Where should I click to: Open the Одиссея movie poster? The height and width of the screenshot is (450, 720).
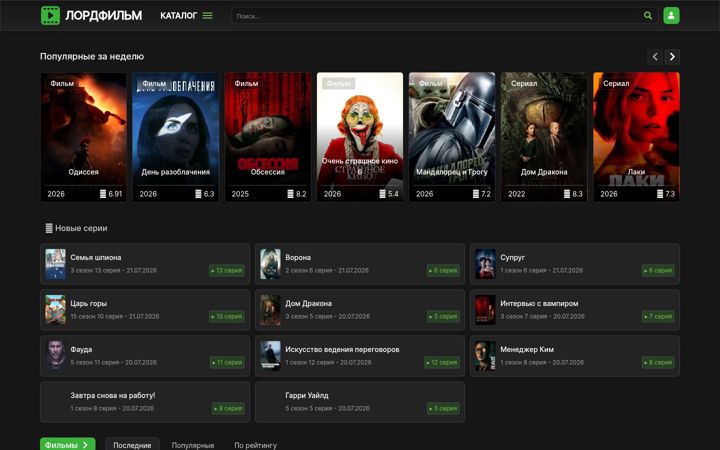[x=84, y=137]
